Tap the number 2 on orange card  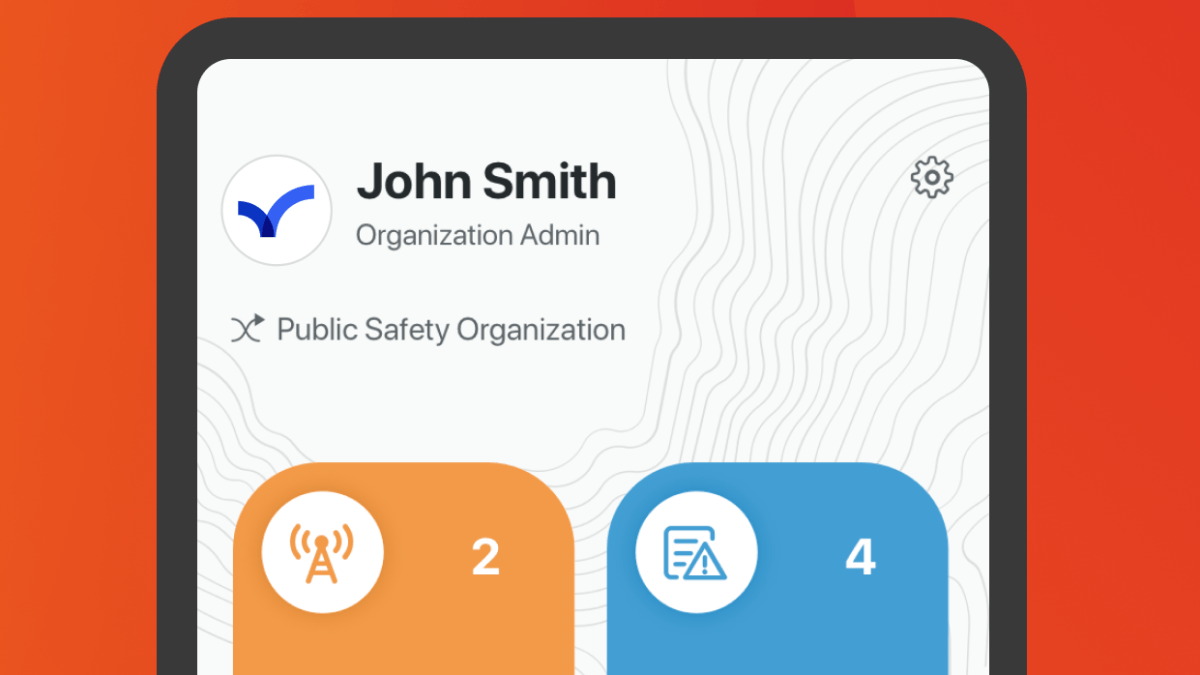[x=485, y=557]
